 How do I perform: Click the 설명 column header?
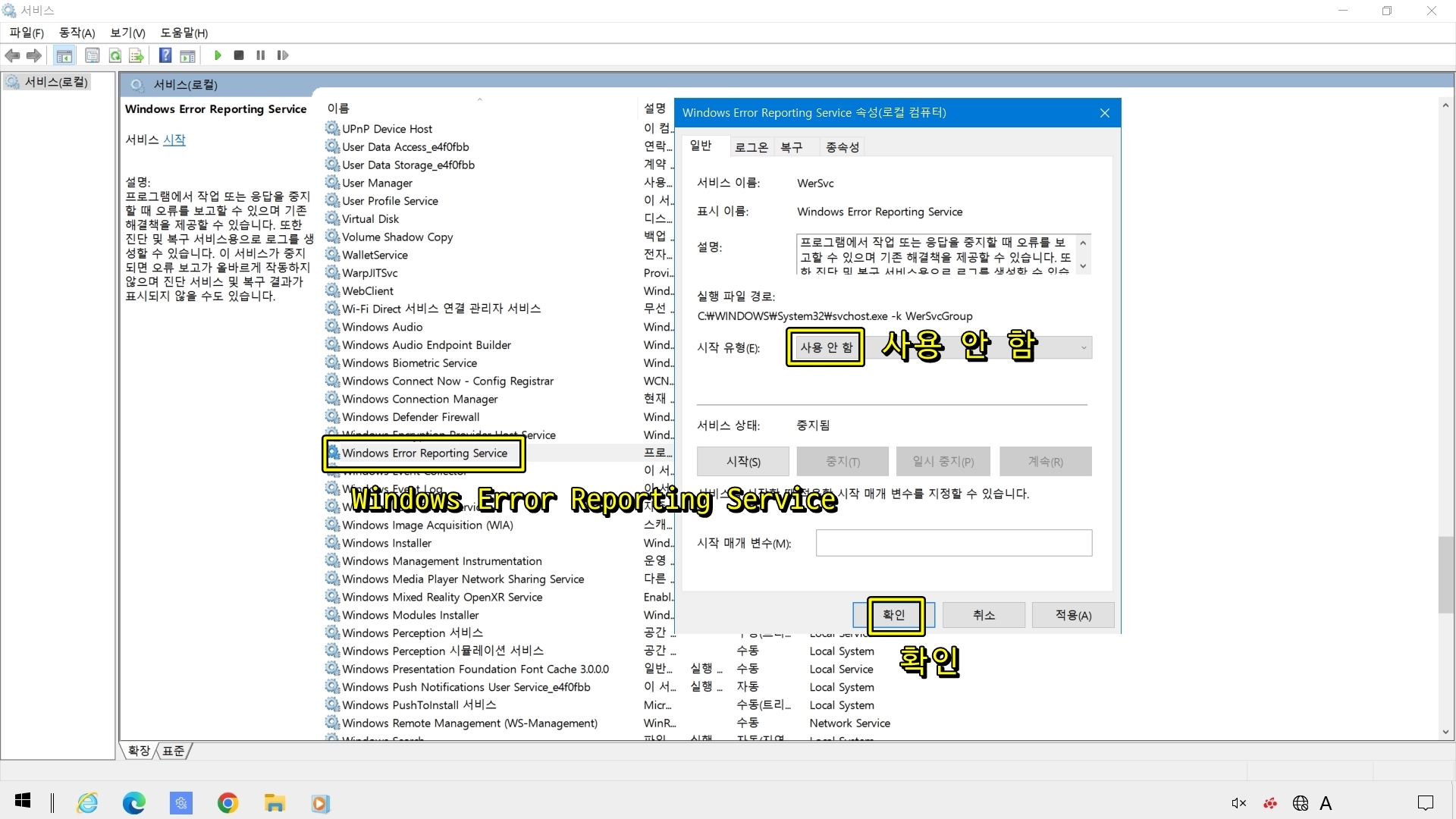click(656, 108)
